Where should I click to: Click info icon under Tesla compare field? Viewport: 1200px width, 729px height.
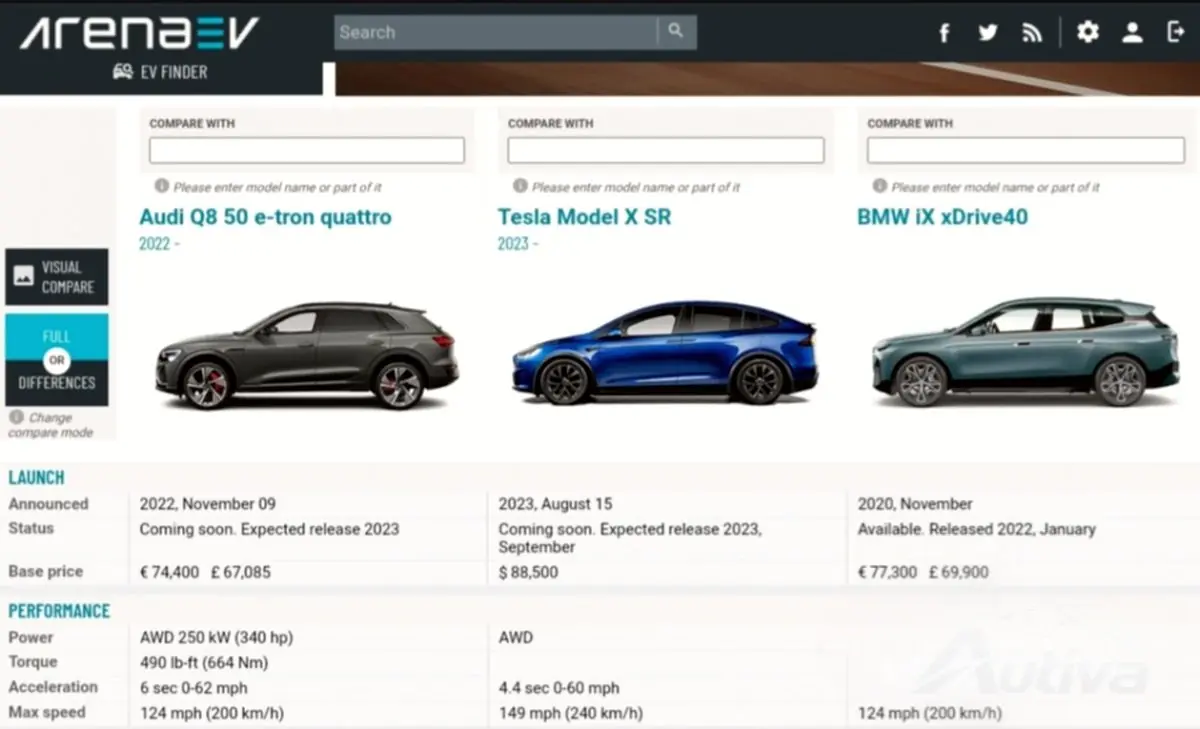pyautogui.click(x=520, y=186)
